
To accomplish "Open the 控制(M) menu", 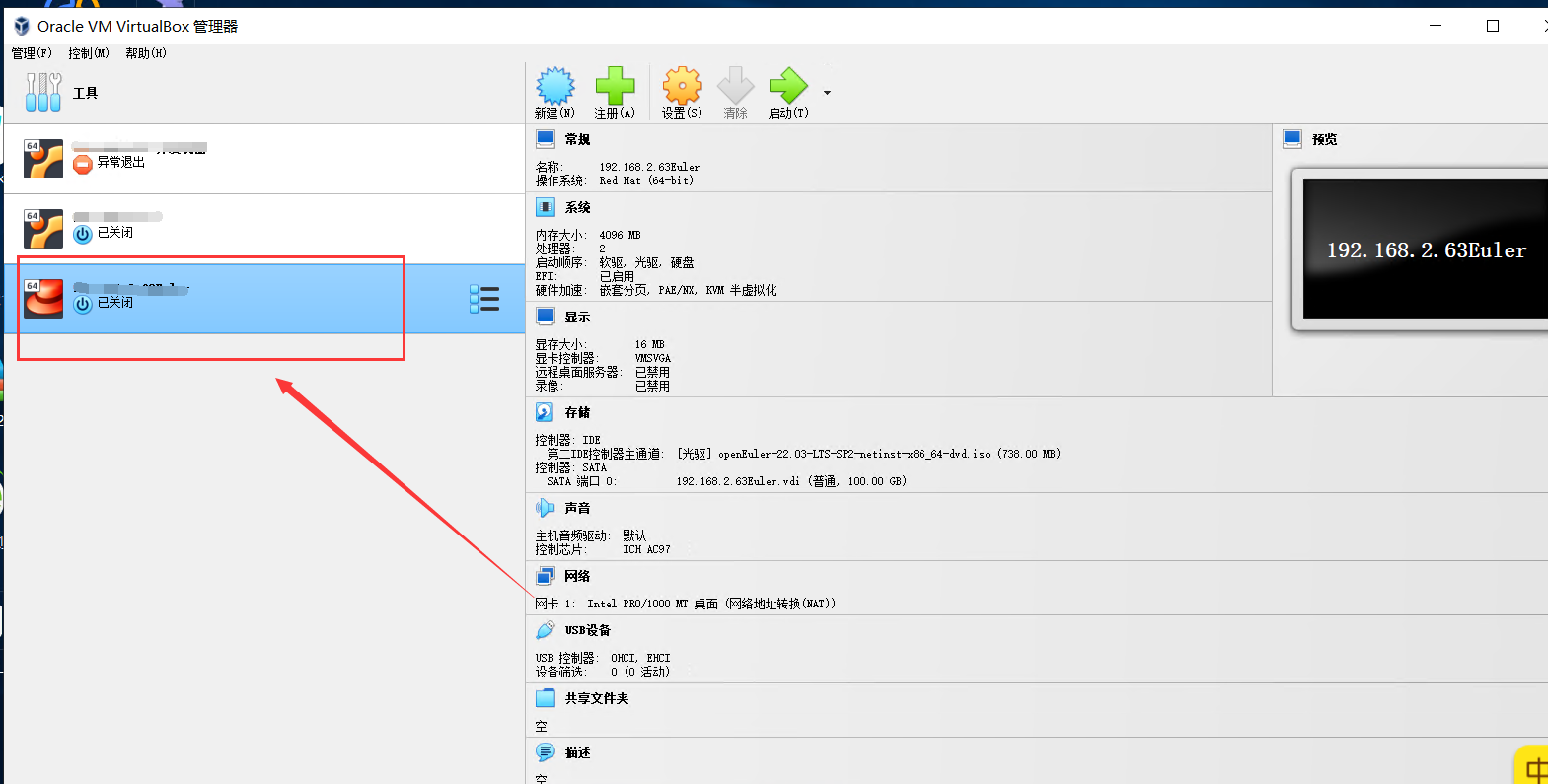I will click(89, 53).
